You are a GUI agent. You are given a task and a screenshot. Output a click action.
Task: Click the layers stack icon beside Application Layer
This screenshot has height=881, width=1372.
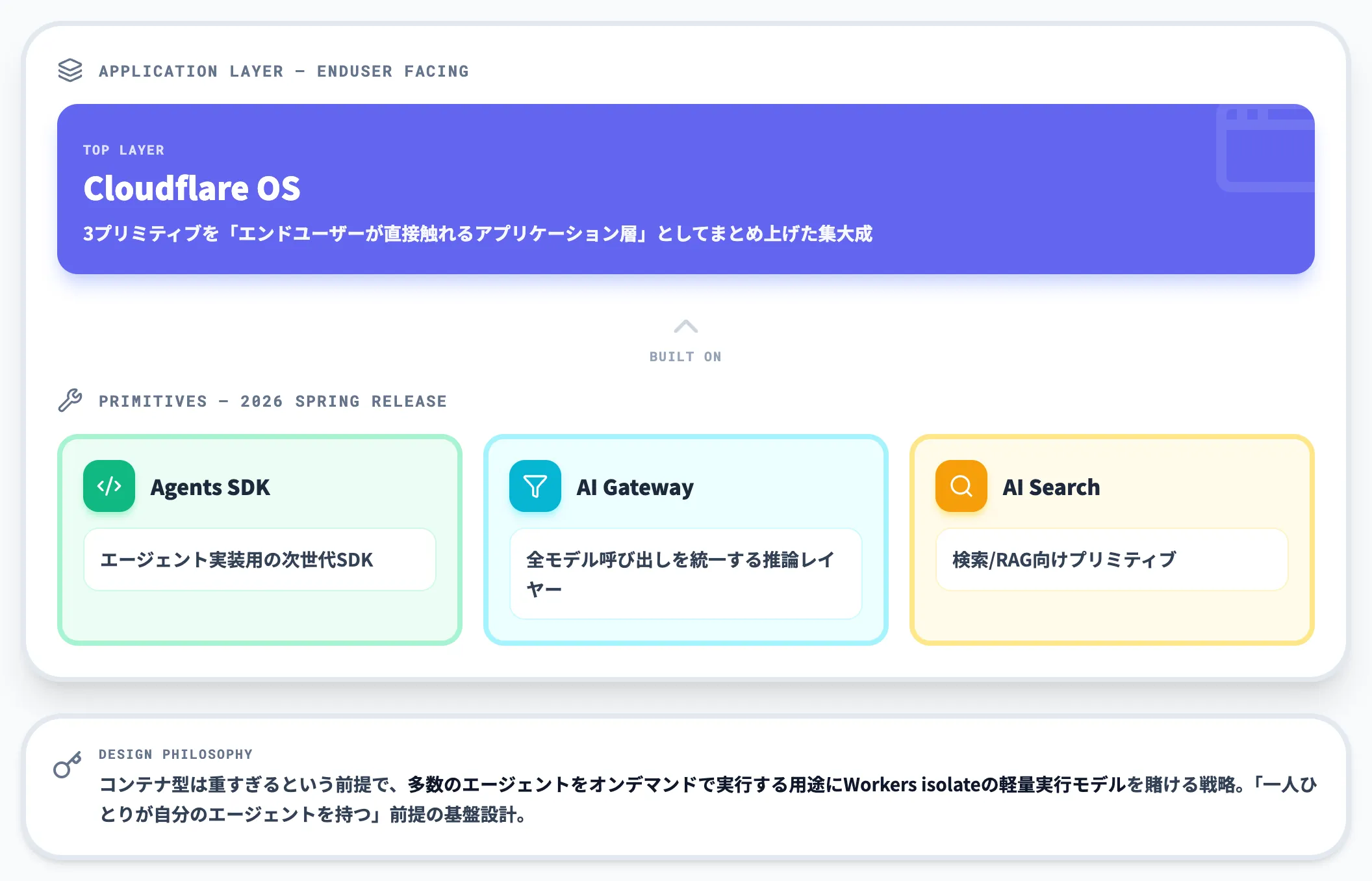[x=70, y=71]
